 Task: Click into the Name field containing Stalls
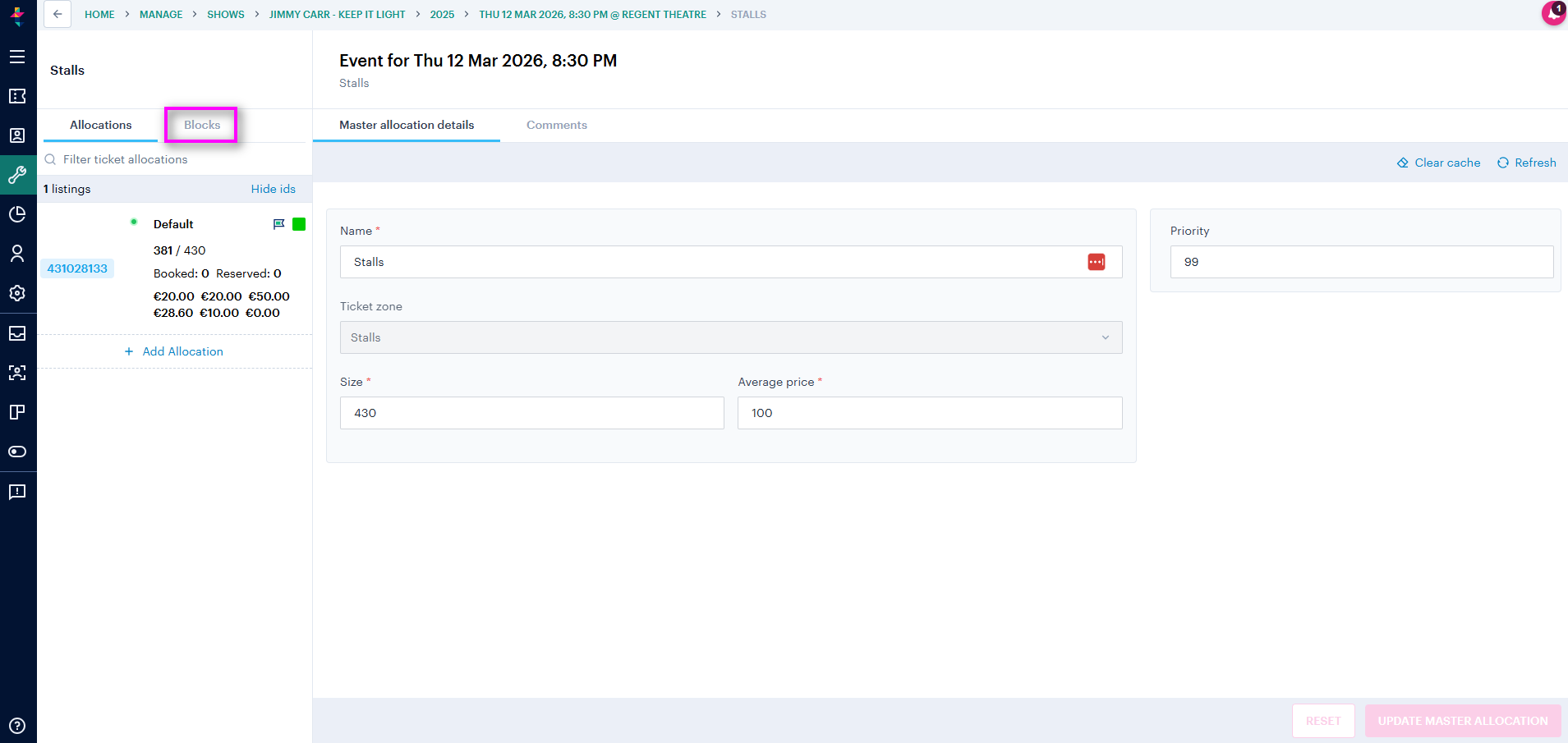[731, 262]
